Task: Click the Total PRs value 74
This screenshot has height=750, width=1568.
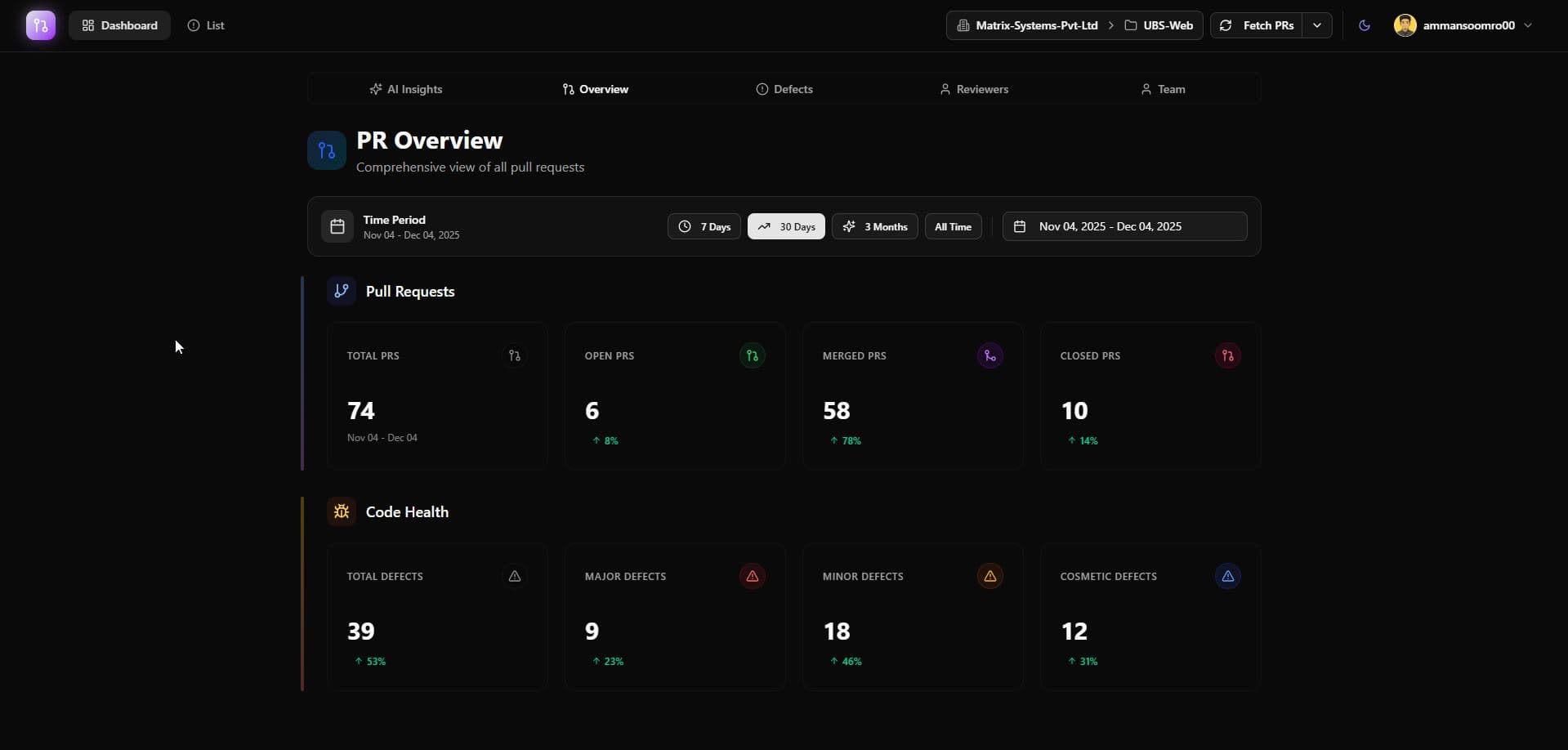Action: tap(361, 410)
